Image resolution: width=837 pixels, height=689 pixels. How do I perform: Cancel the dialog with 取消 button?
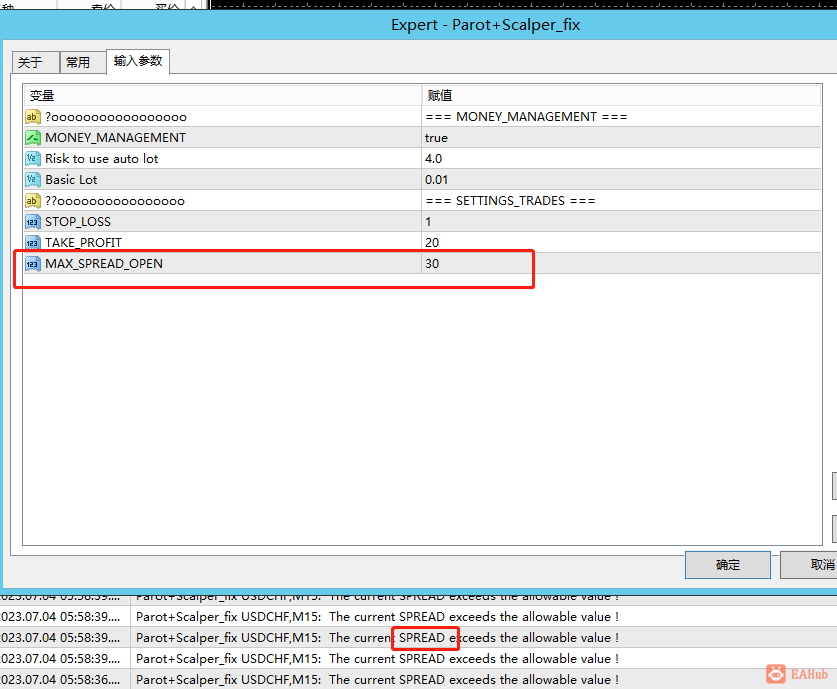pos(811,565)
